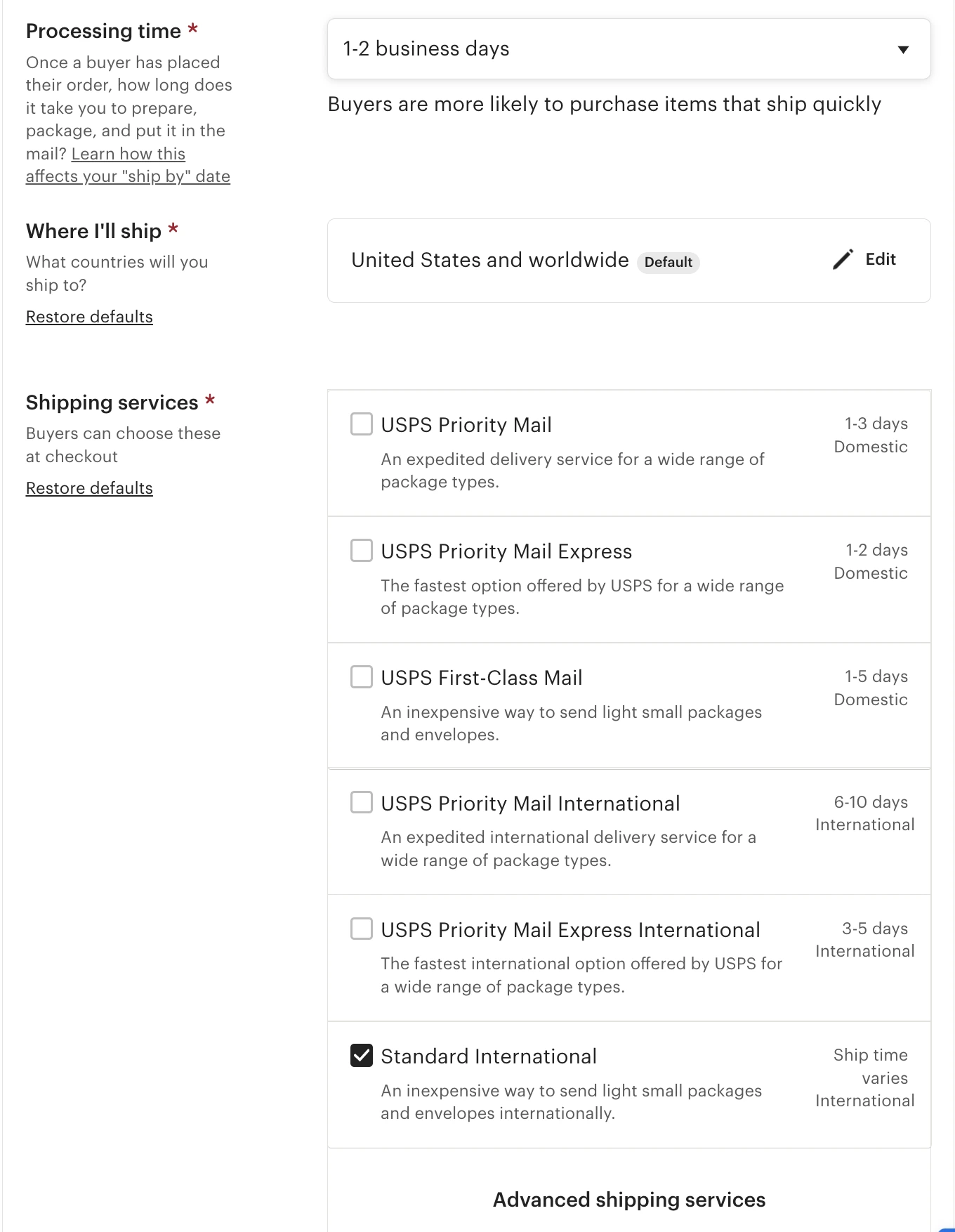Restore defaults for Shipping services
The height and width of the screenshot is (1232, 955).
point(89,488)
